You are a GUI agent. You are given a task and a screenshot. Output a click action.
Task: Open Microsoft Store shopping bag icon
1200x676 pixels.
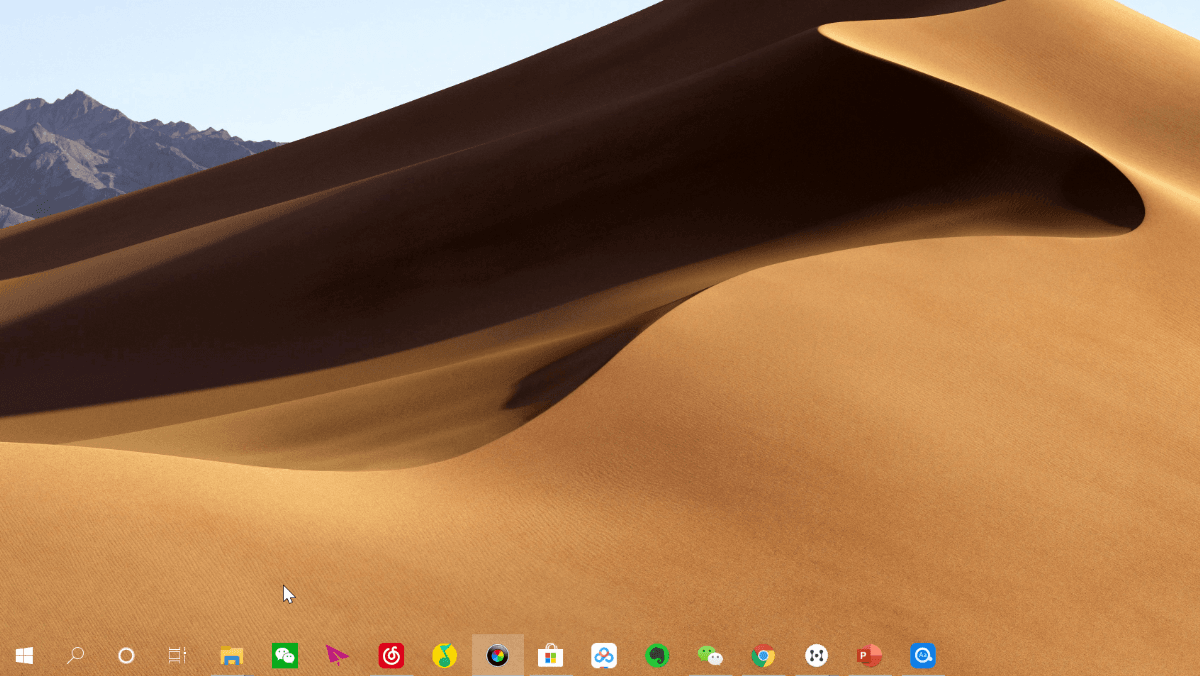pos(550,656)
